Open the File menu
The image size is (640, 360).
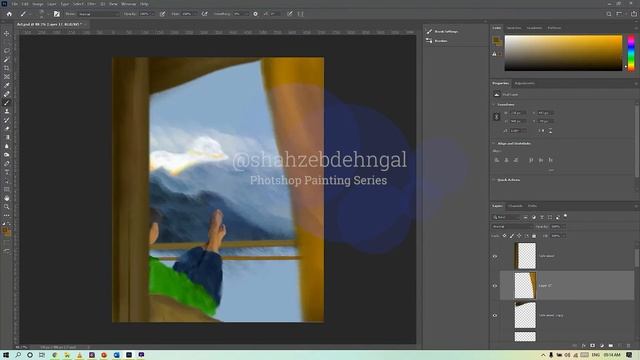pos(14,4)
